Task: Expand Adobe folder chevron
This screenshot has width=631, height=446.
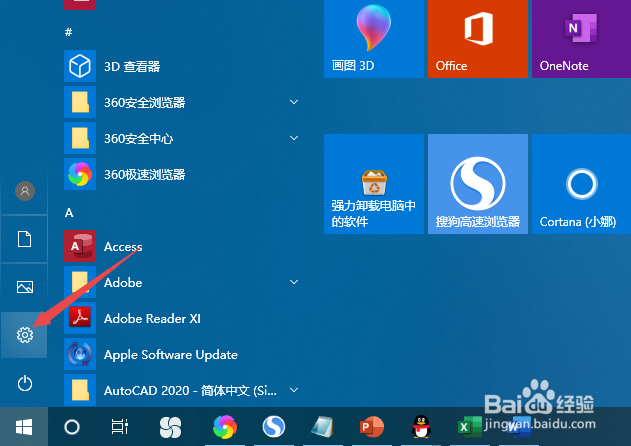Action: (294, 282)
